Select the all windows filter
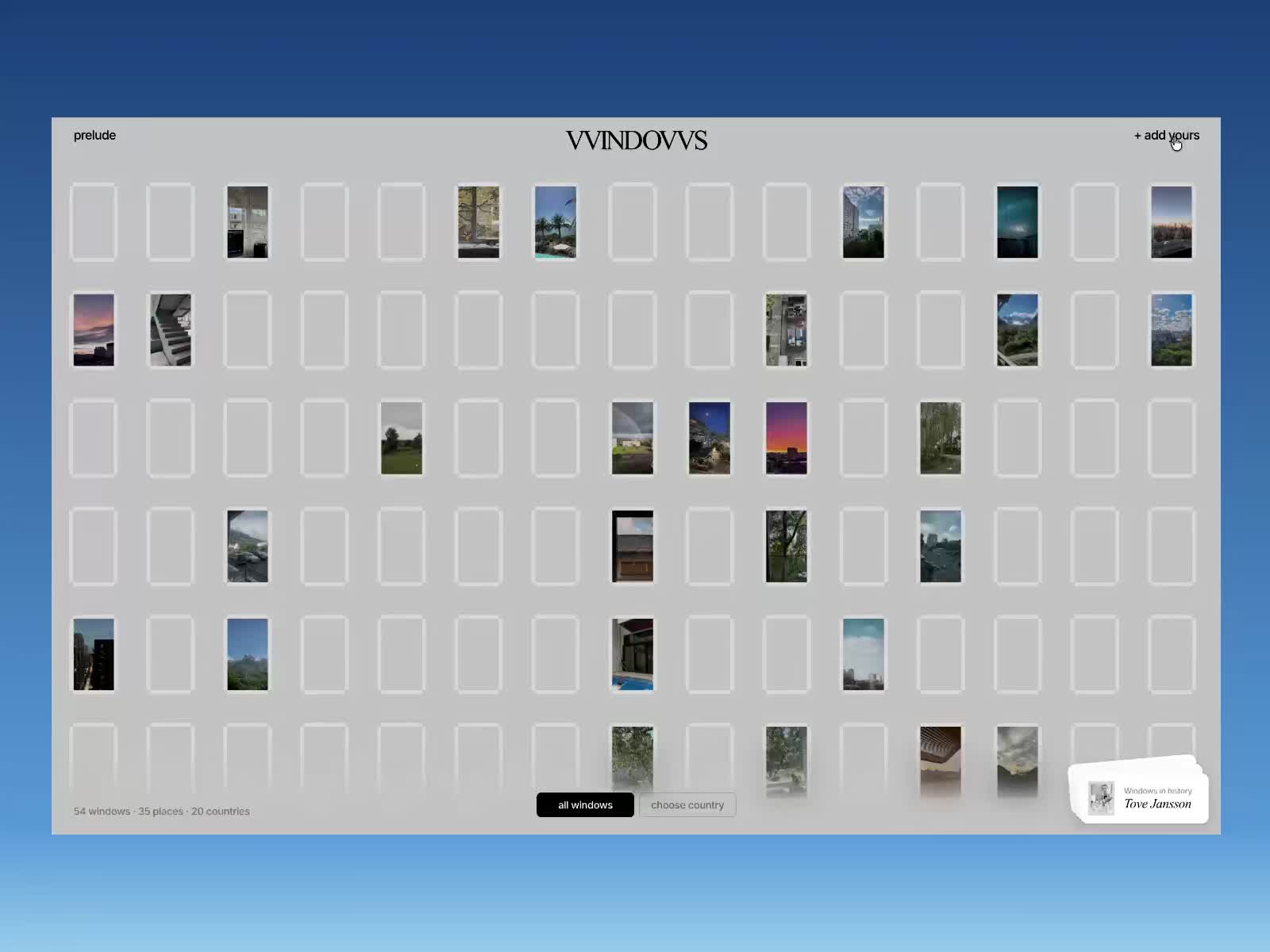1270x952 pixels. coord(585,804)
